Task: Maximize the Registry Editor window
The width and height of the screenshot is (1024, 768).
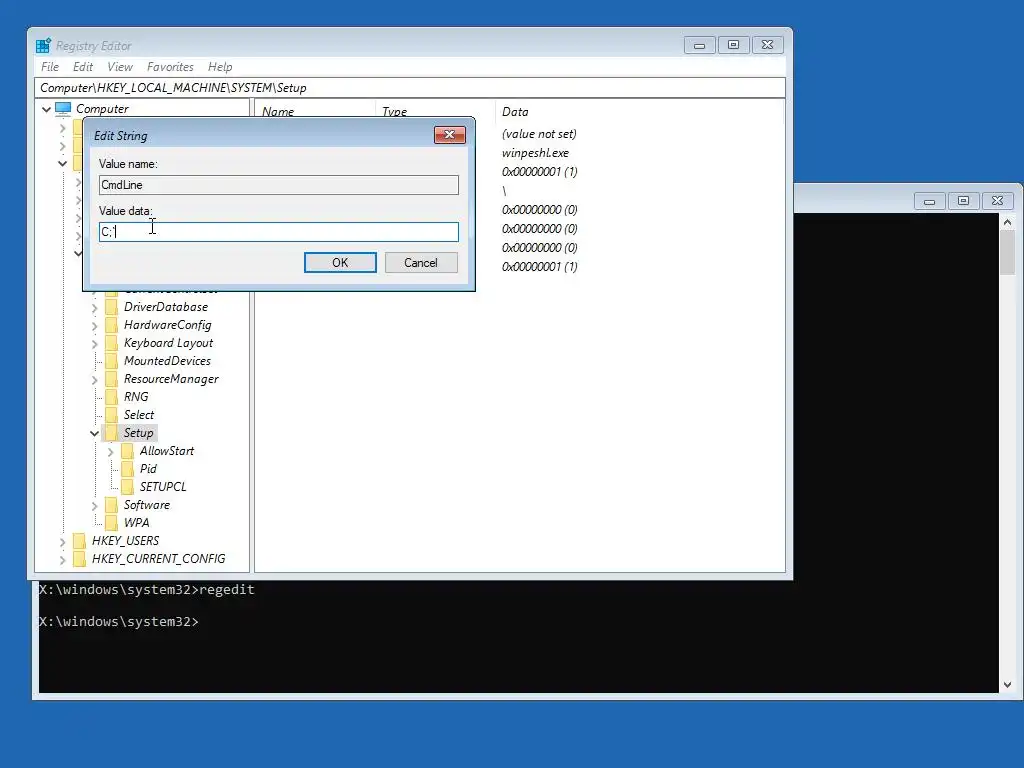Action: pos(733,45)
